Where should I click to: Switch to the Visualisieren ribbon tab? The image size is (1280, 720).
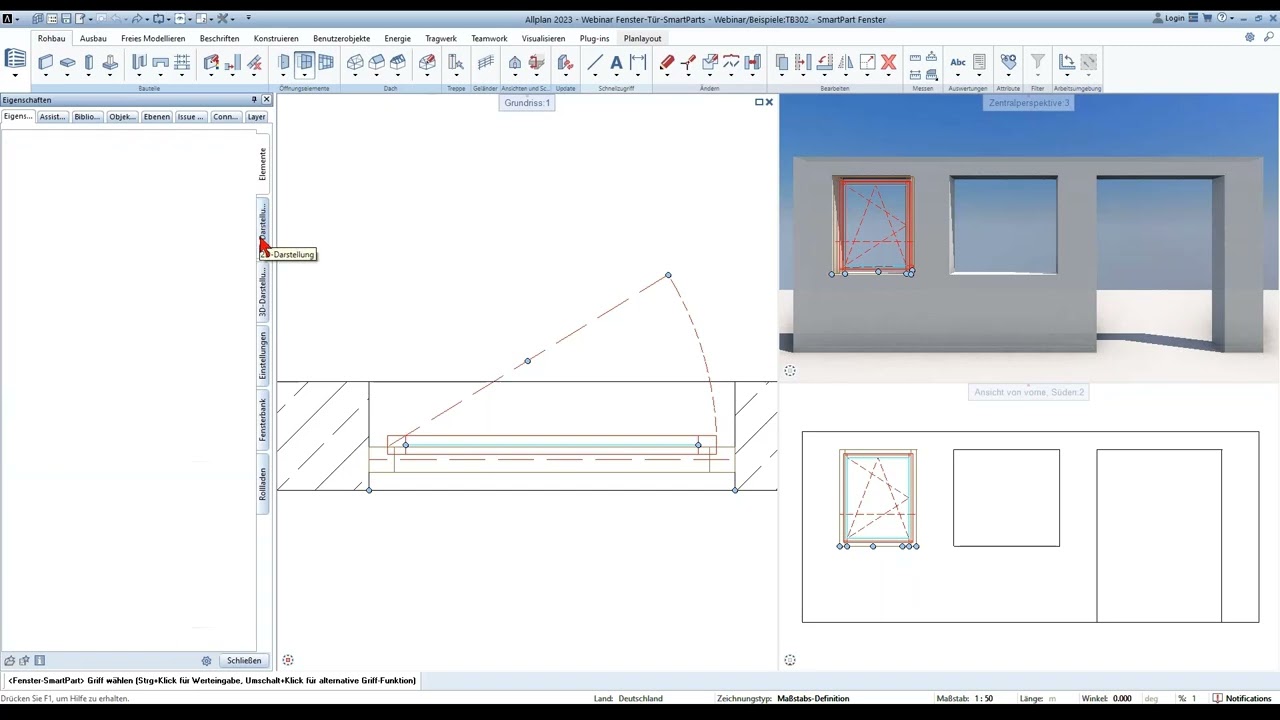coord(543,38)
